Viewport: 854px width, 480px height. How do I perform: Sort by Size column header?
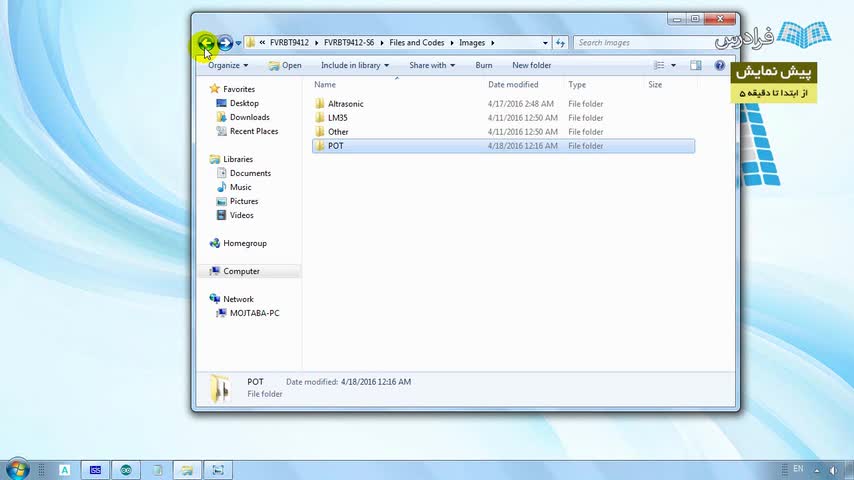coord(655,84)
